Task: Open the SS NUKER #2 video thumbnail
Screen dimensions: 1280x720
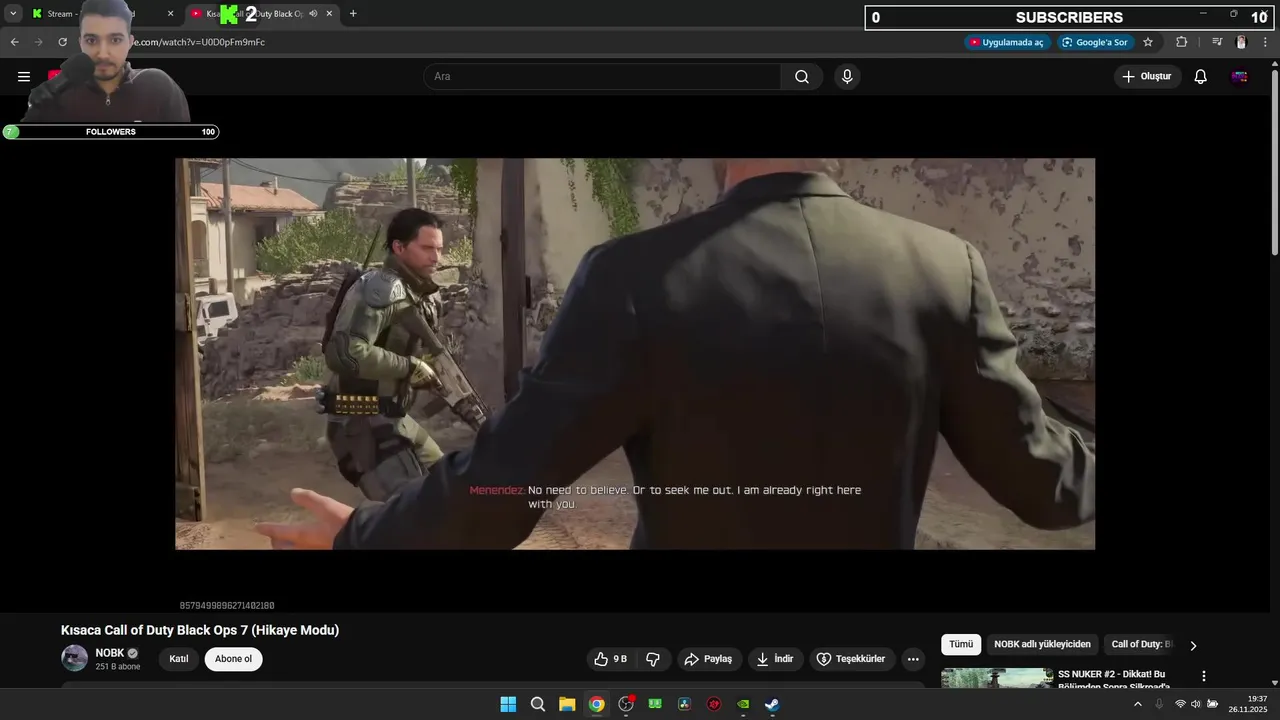Action: pyautogui.click(x=996, y=678)
